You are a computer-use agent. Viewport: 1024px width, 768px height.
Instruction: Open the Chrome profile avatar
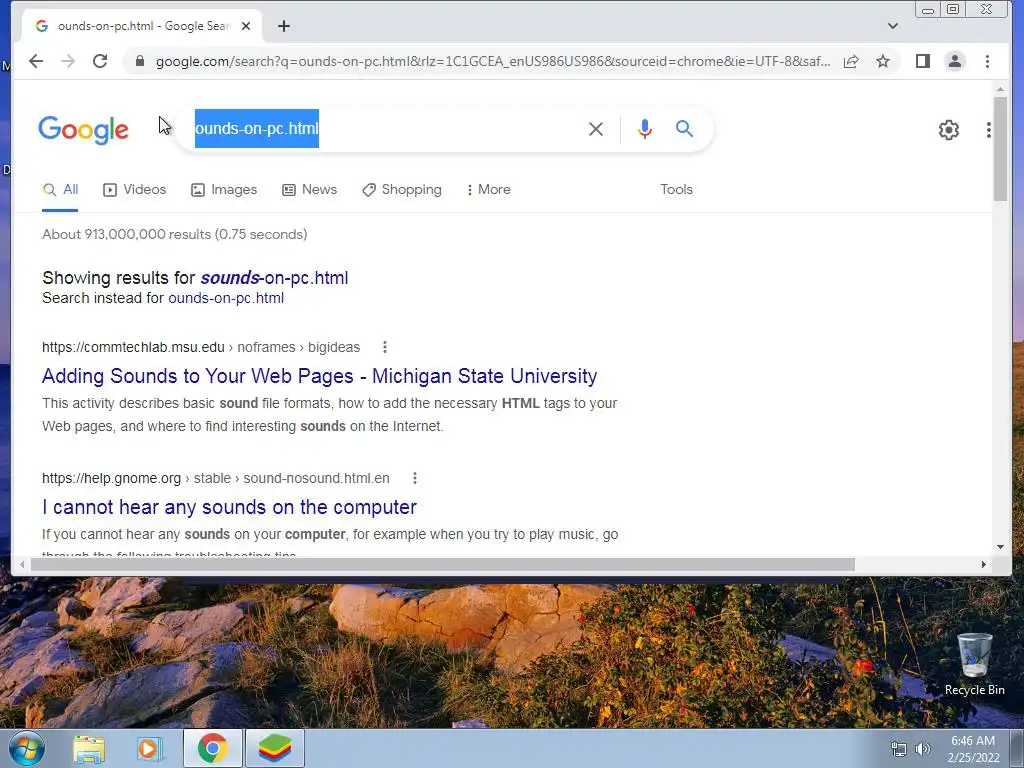pyautogui.click(x=955, y=61)
